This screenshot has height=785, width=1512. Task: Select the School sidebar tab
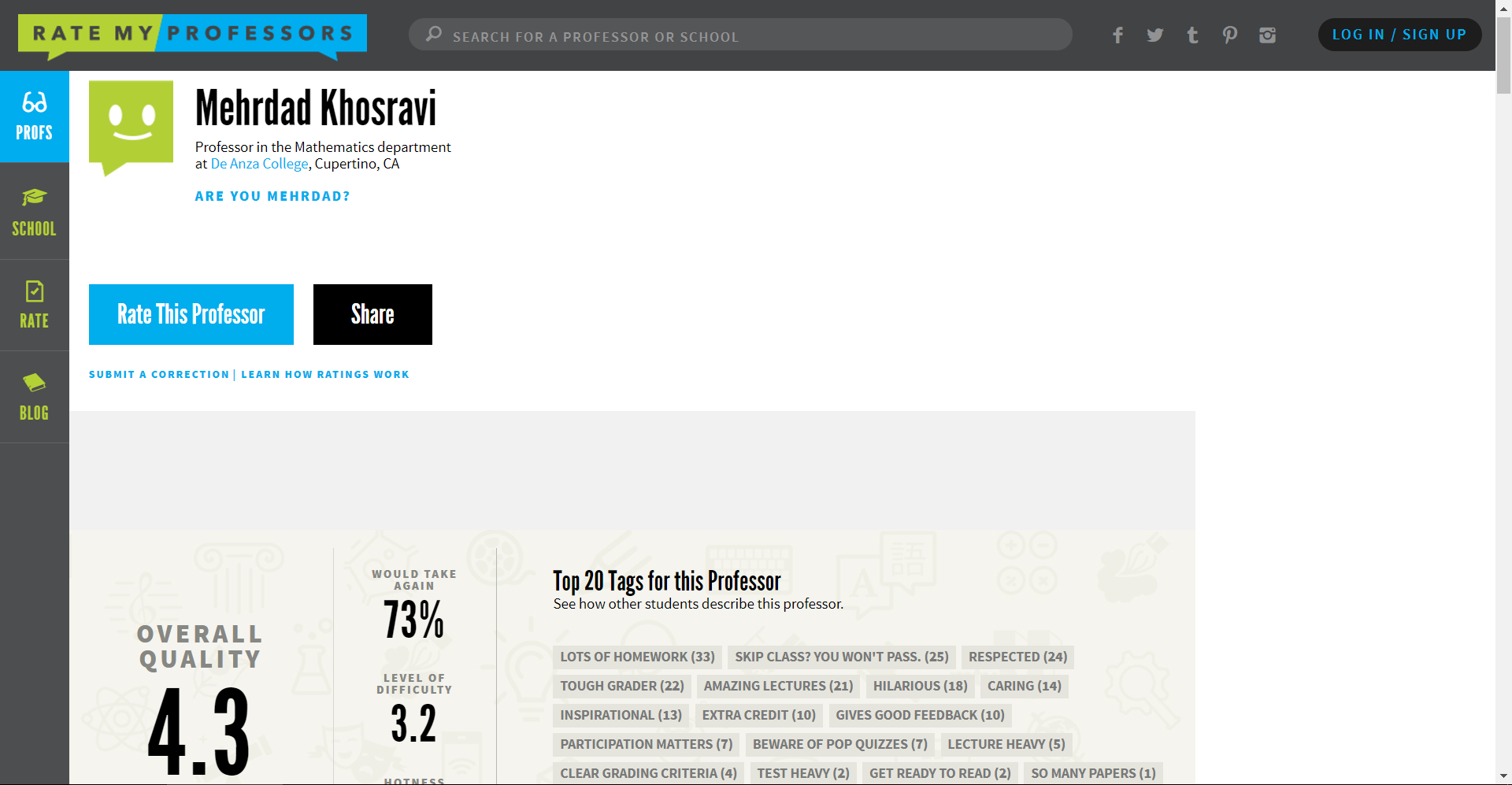click(35, 212)
